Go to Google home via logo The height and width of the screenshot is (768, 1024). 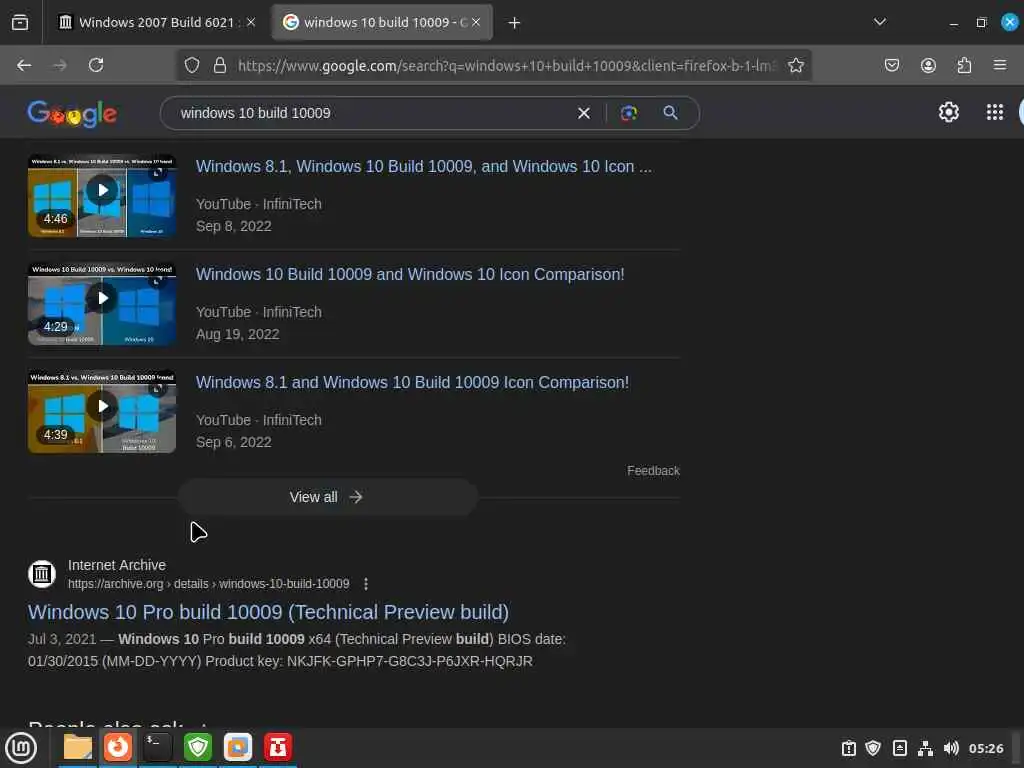pyautogui.click(x=72, y=114)
